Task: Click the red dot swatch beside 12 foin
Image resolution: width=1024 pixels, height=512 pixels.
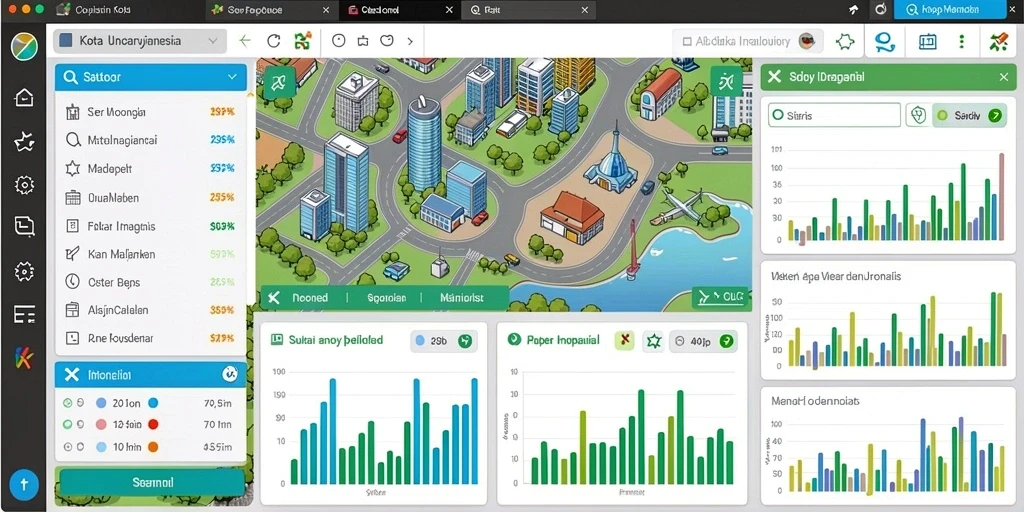Action: pyautogui.click(x=153, y=424)
